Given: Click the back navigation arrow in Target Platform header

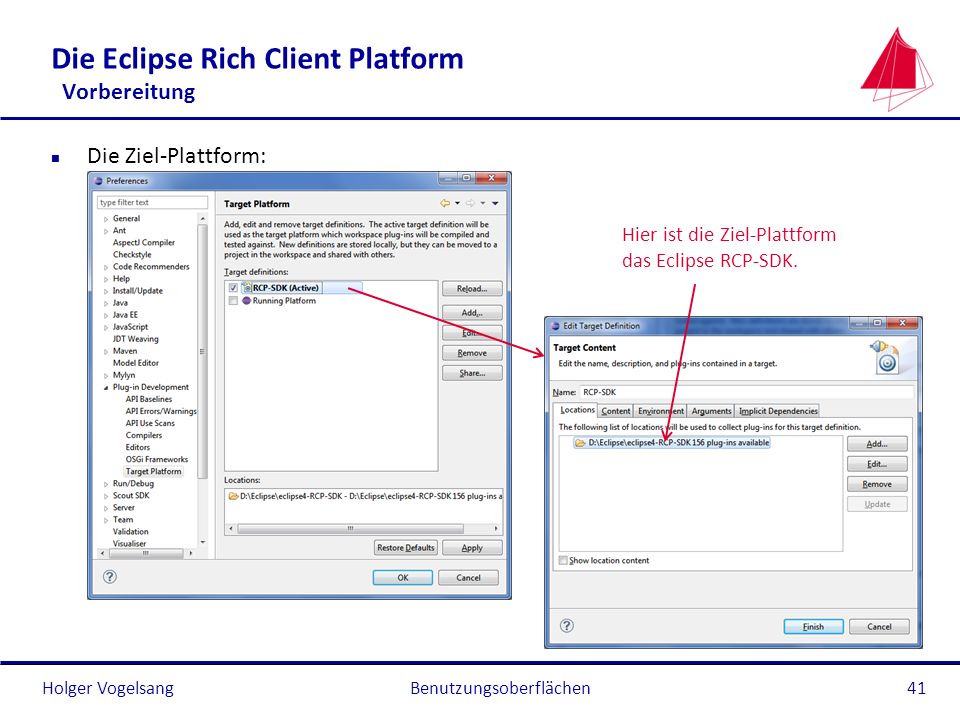Looking at the screenshot, I should (x=444, y=203).
